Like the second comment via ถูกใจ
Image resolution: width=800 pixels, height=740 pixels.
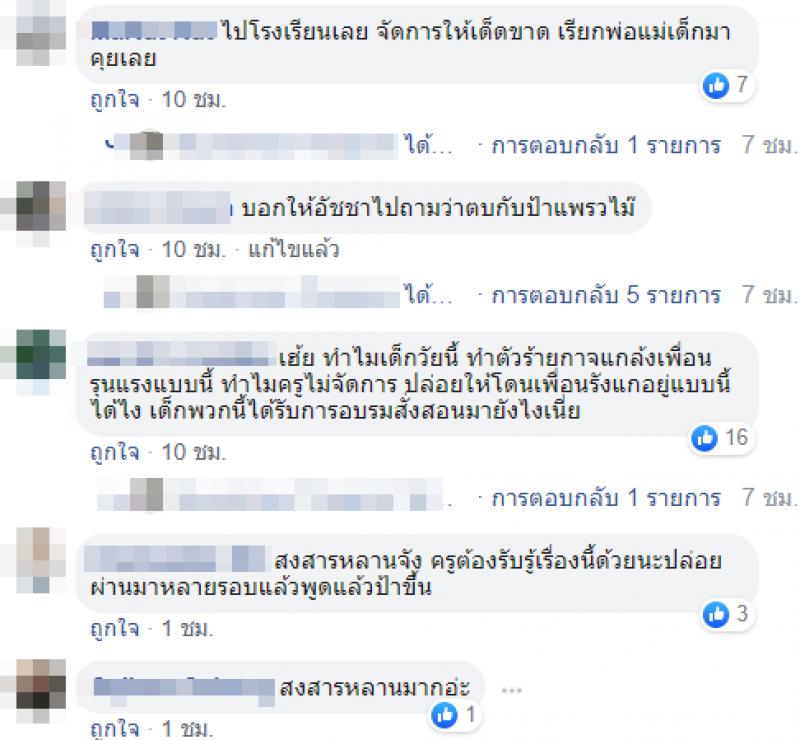tap(114, 250)
